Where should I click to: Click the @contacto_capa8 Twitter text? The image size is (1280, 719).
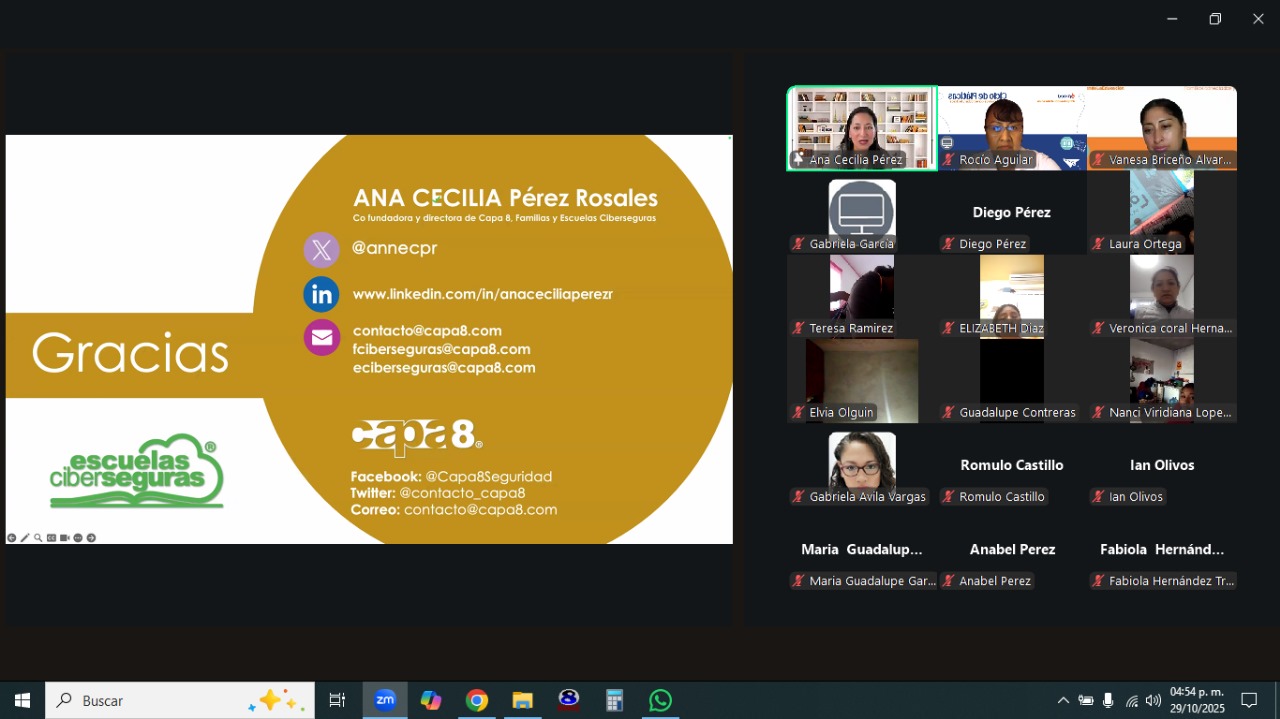click(462, 493)
